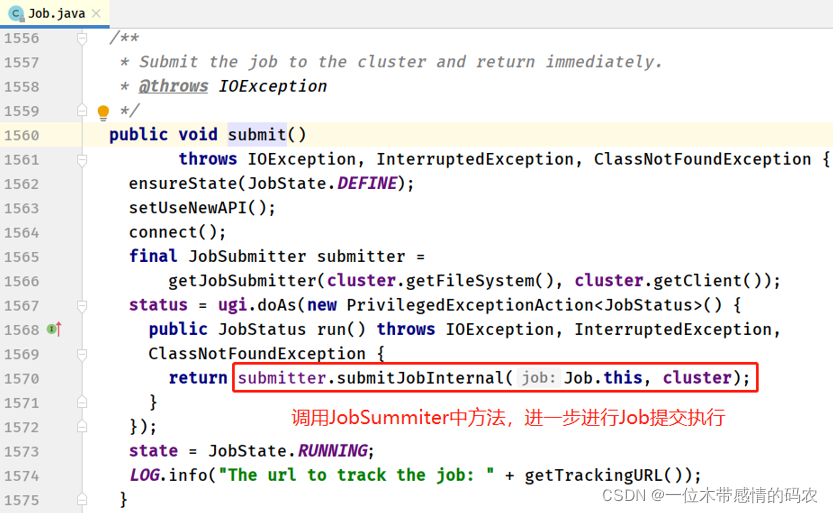This screenshot has height=513, width=833.
Task: Click the submit method name in declaration
Action: point(256,135)
